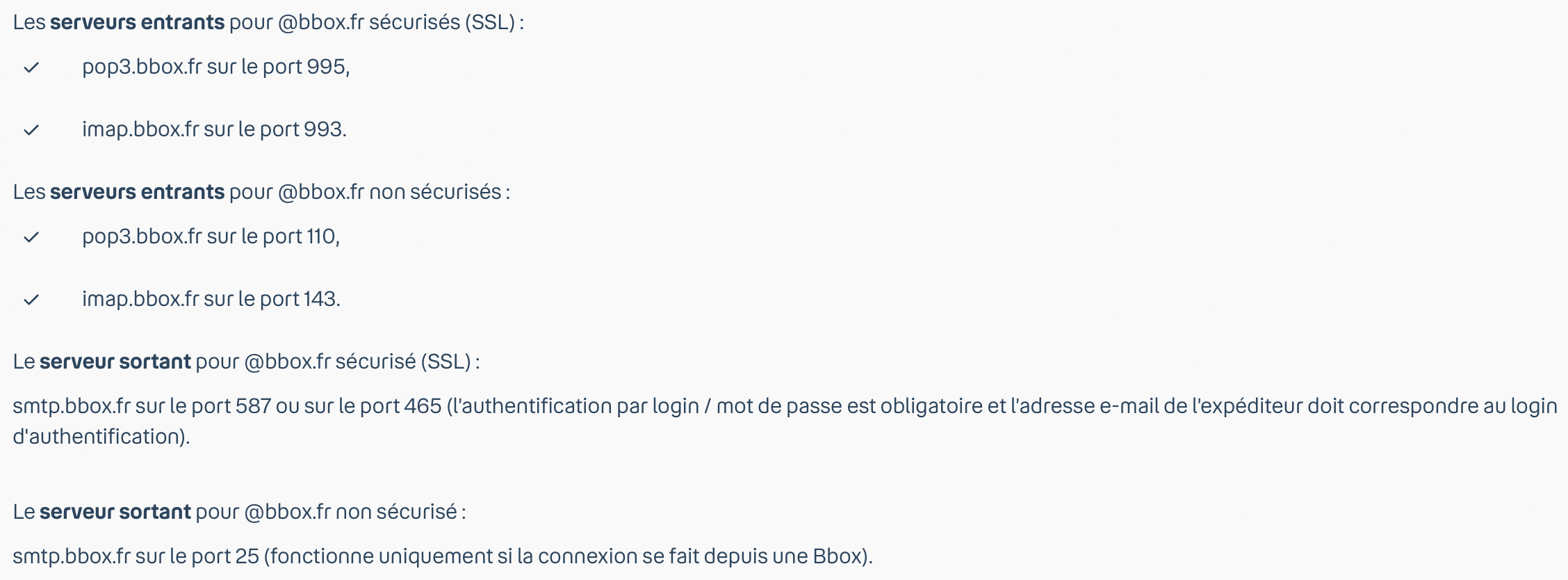Viewport: 1568px width, 580px height.
Task: Click the text "pop3.bbox.fr sur le port 110"
Action: click(x=210, y=236)
